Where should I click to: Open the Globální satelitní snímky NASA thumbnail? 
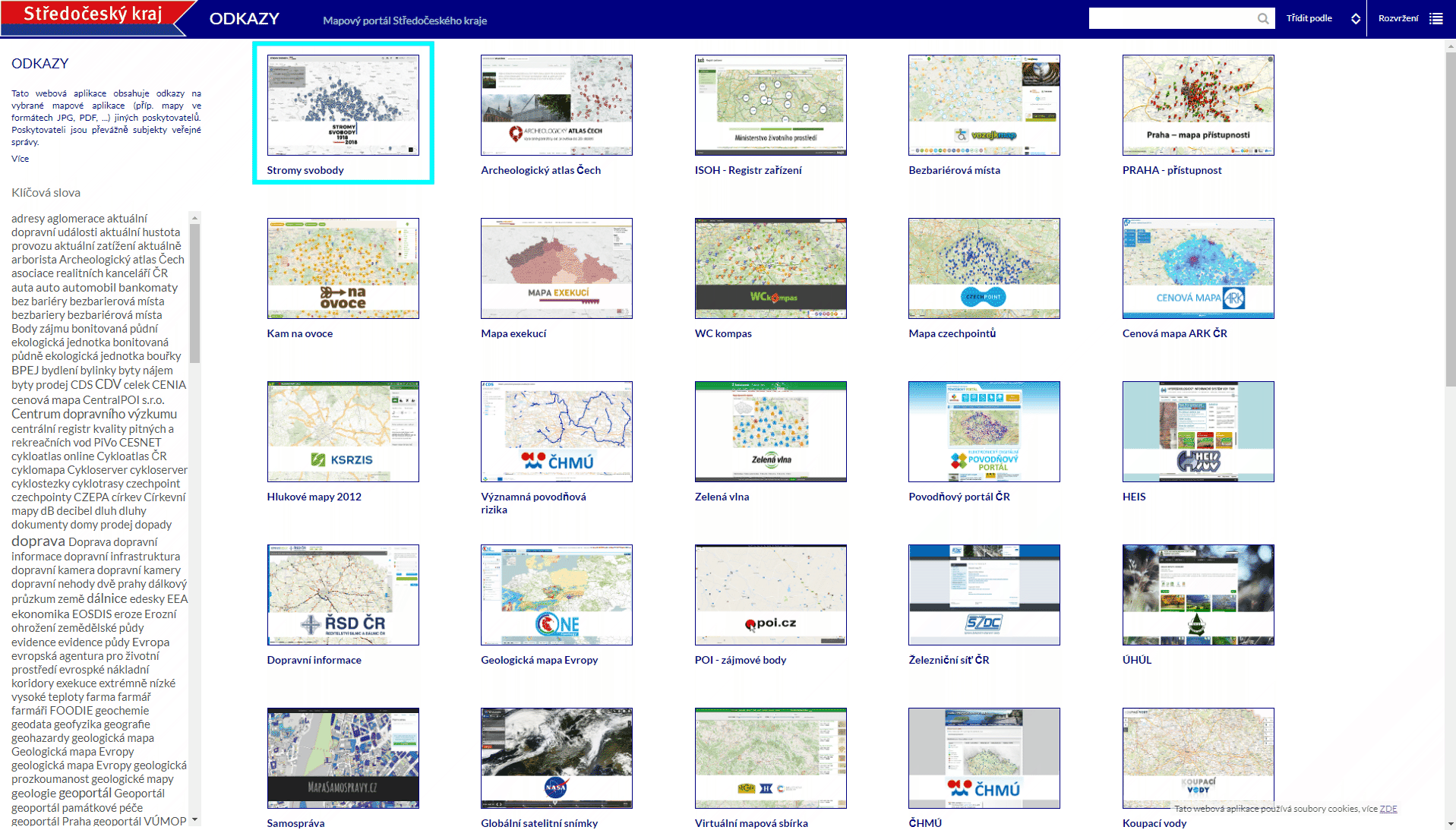pyautogui.click(x=556, y=758)
